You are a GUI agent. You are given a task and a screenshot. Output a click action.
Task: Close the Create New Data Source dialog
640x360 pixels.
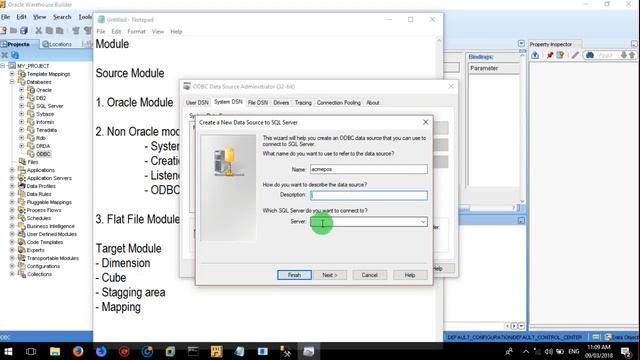(425, 122)
